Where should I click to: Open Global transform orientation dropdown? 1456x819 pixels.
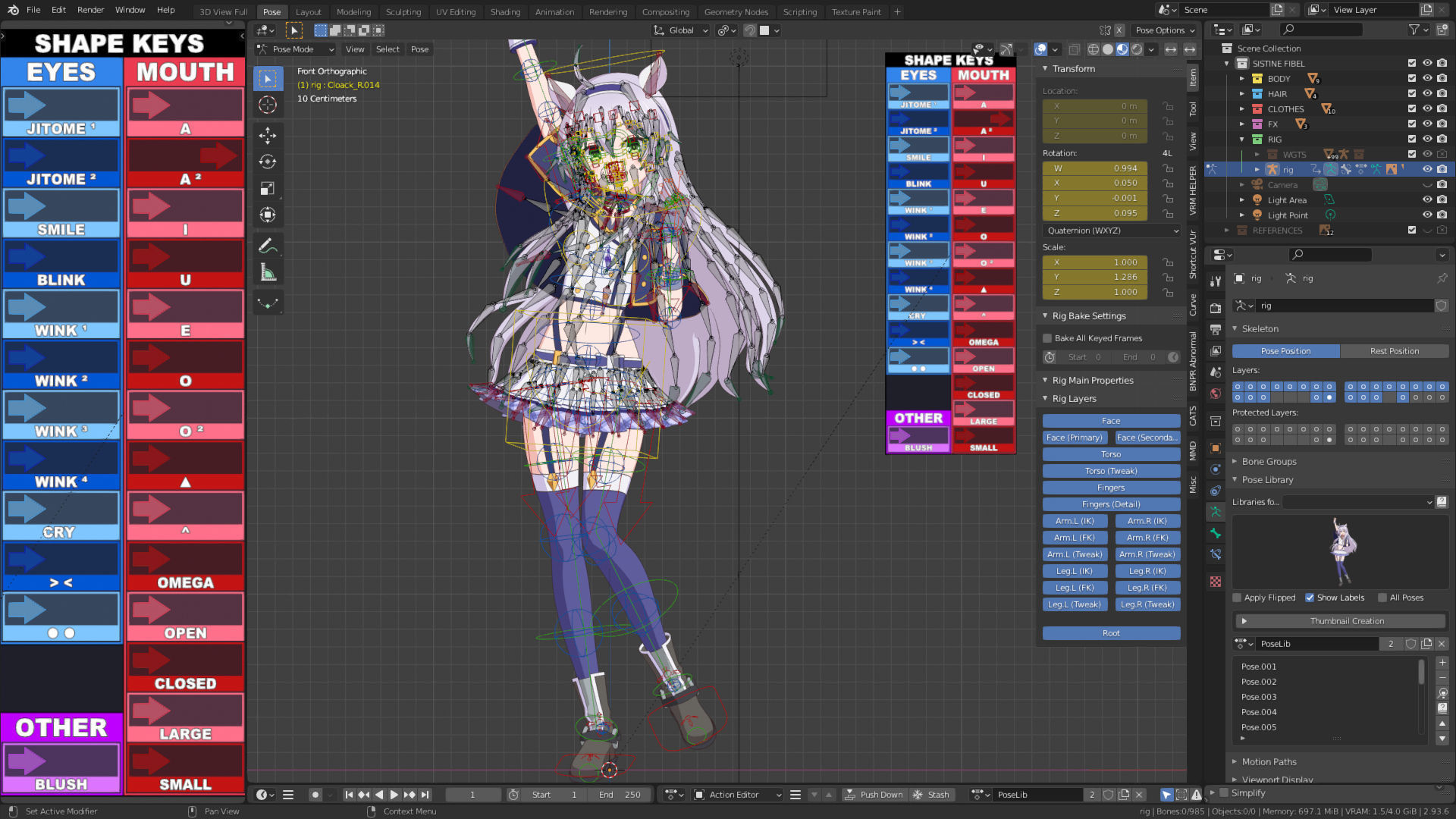click(681, 30)
